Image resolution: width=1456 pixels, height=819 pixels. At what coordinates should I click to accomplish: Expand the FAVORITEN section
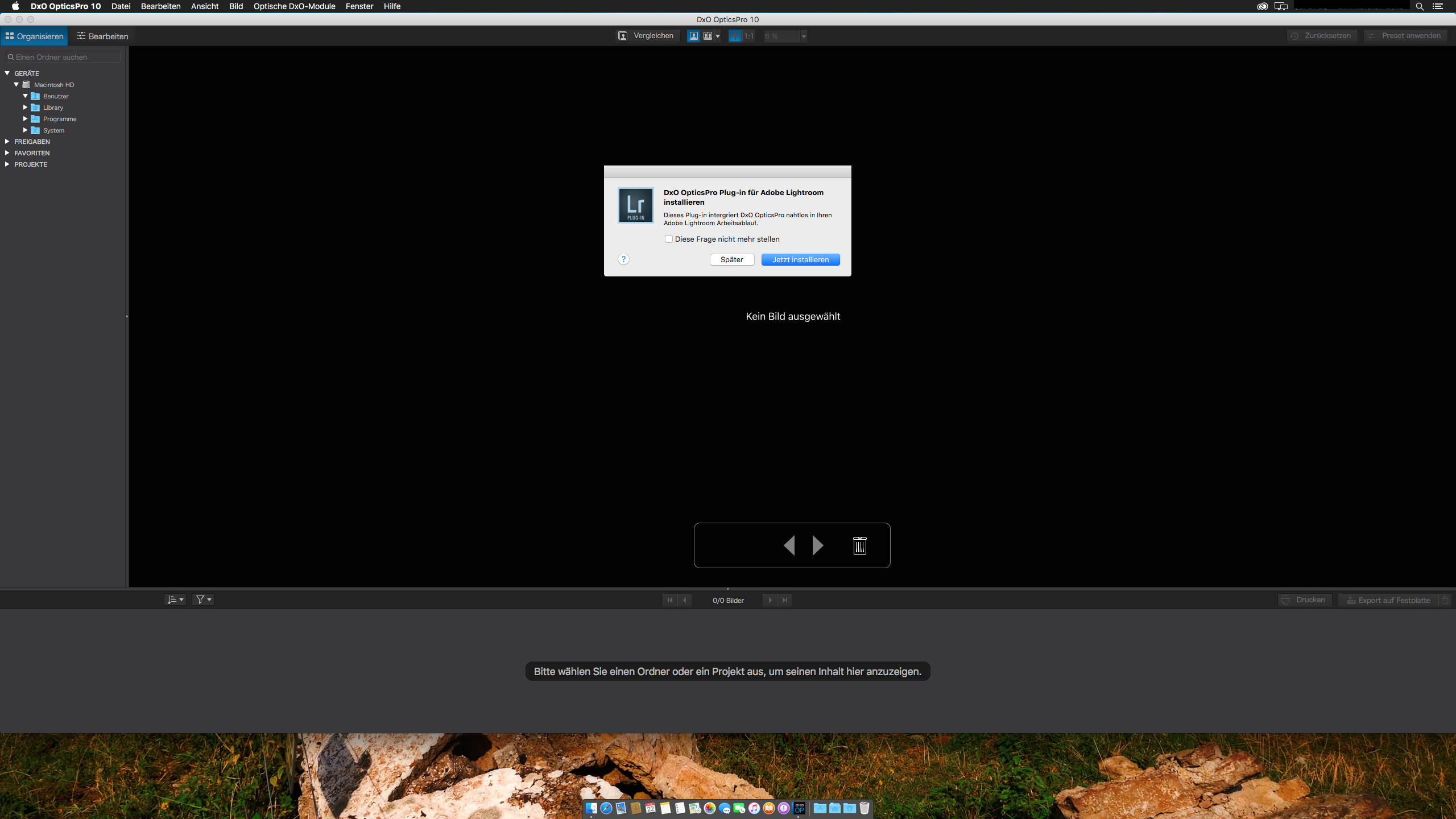(x=7, y=153)
